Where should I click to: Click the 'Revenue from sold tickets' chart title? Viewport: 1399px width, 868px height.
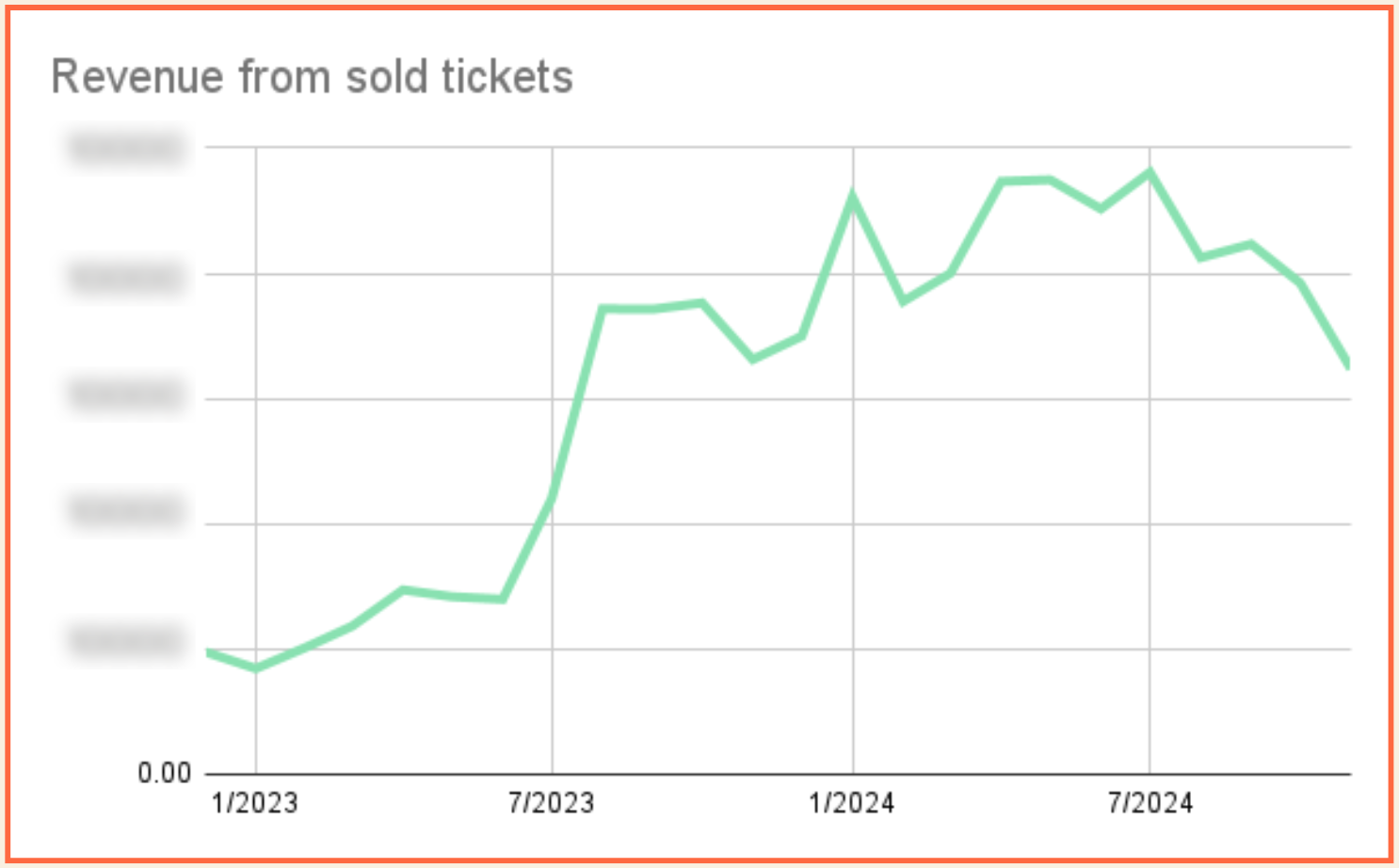(x=312, y=76)
